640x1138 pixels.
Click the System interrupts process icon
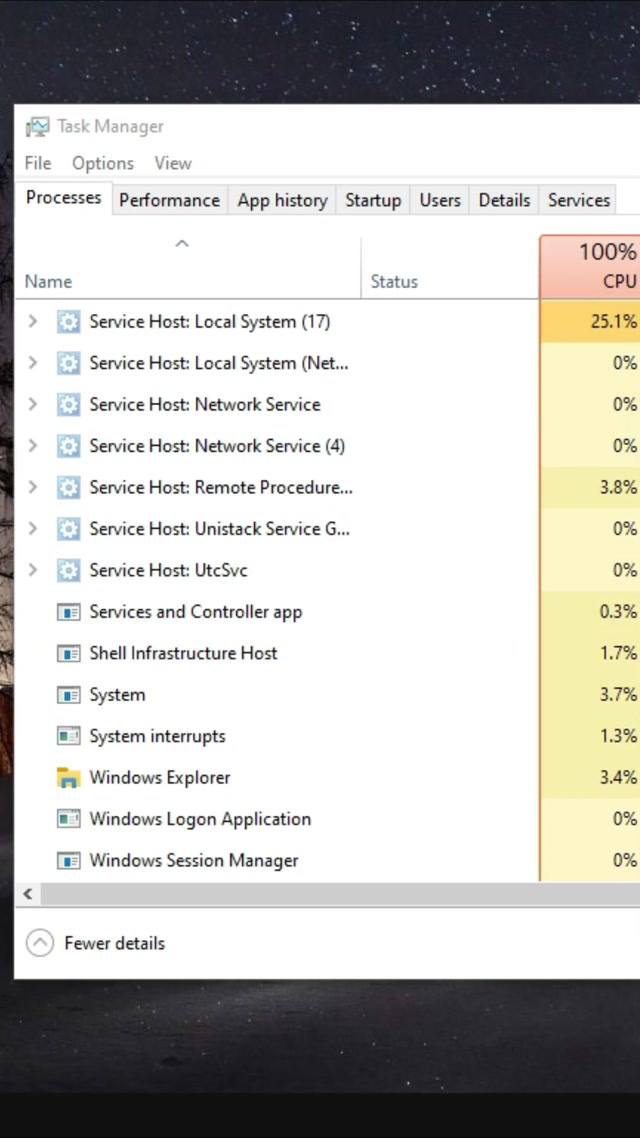pyautogui.click(x=68, y=736)
